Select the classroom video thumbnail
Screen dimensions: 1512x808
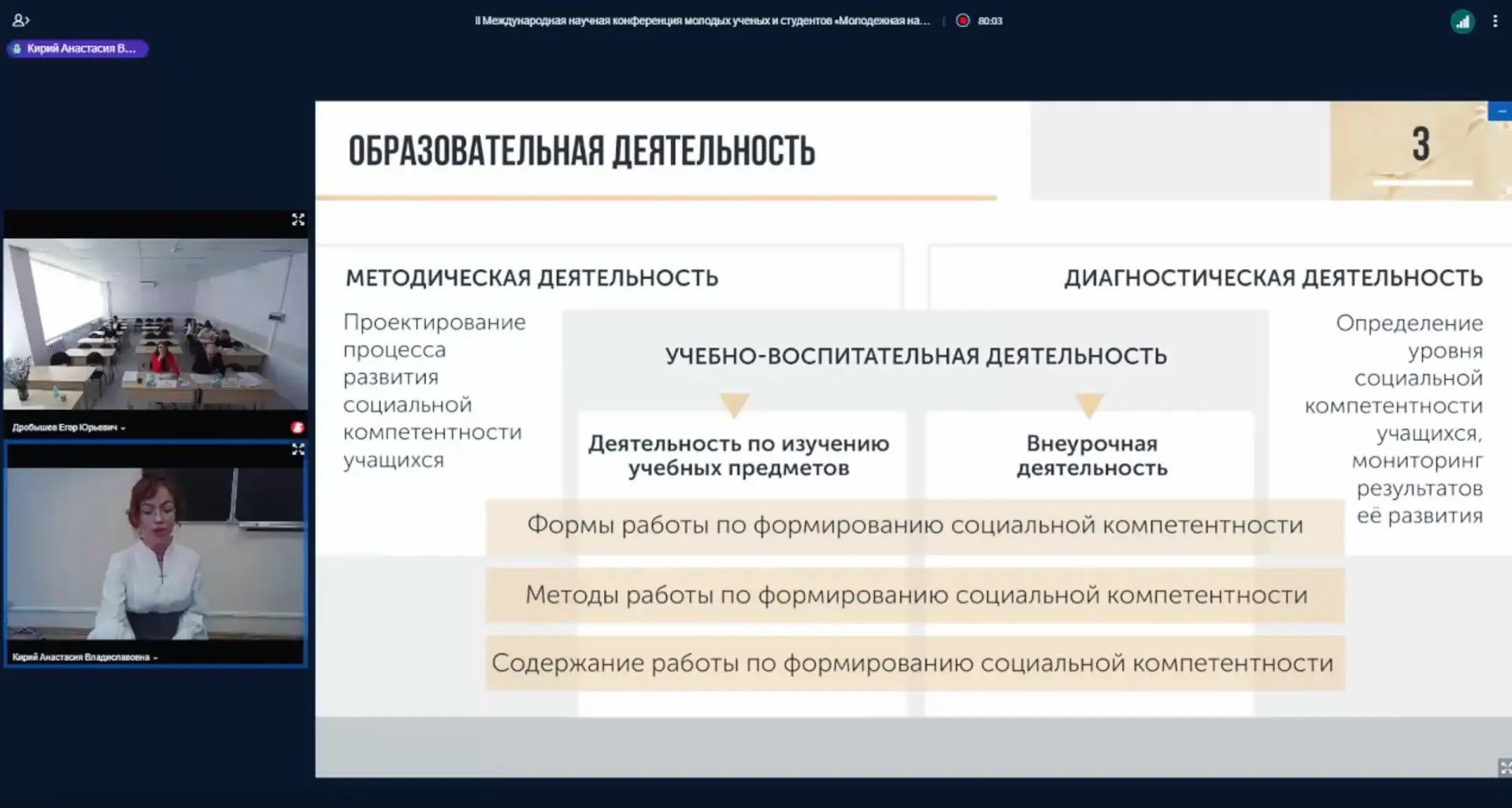point(155,324)
